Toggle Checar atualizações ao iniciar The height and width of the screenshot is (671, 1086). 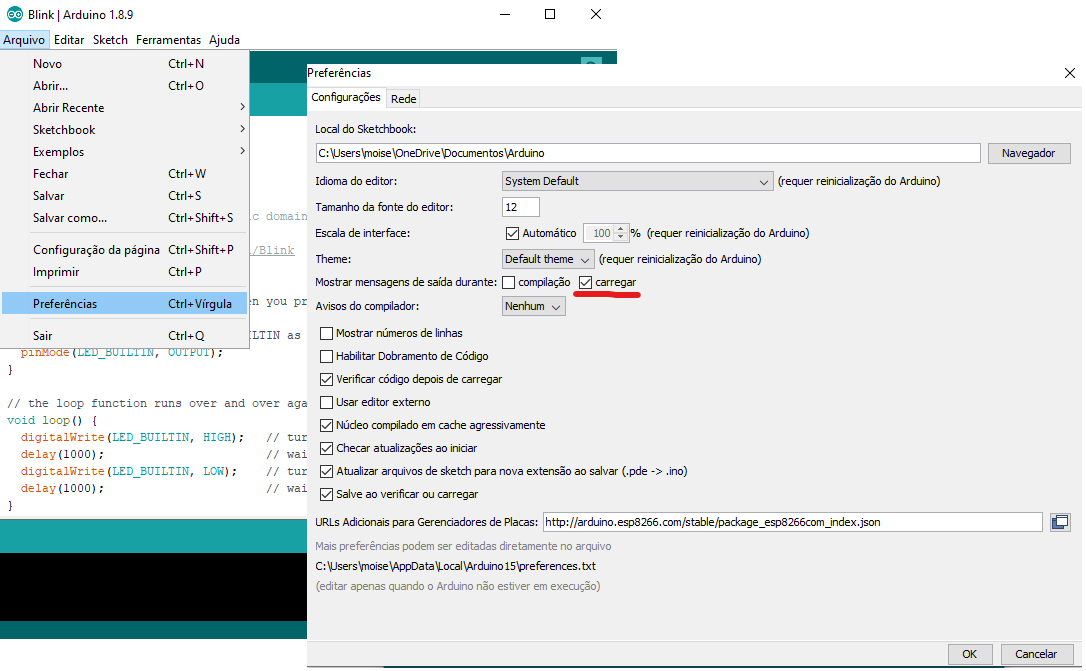point(326,449)
